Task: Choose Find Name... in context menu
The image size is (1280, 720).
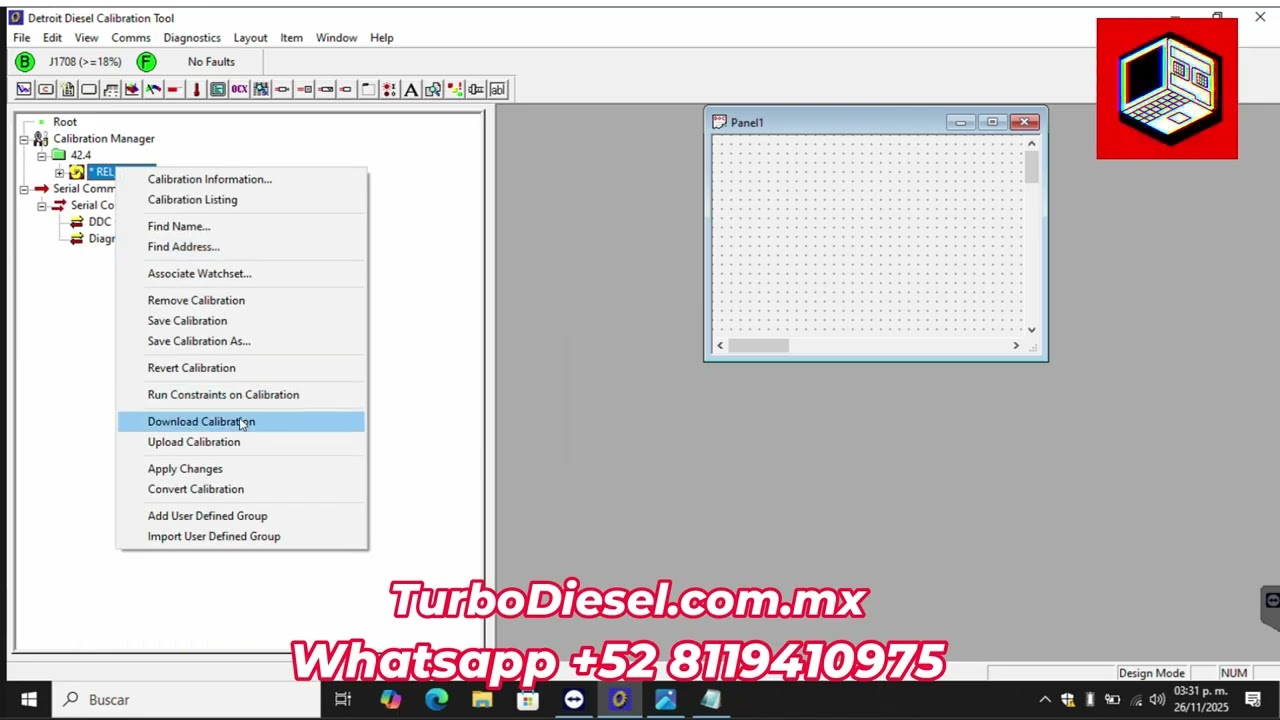Action: [241, 226]
